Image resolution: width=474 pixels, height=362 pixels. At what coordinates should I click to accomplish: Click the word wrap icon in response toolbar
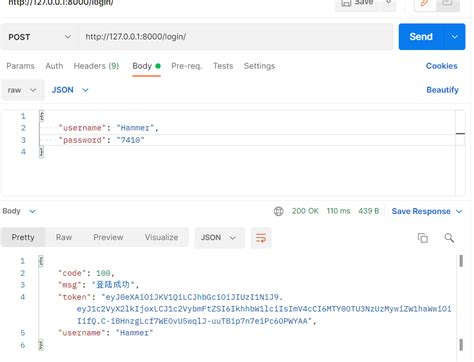261,238
